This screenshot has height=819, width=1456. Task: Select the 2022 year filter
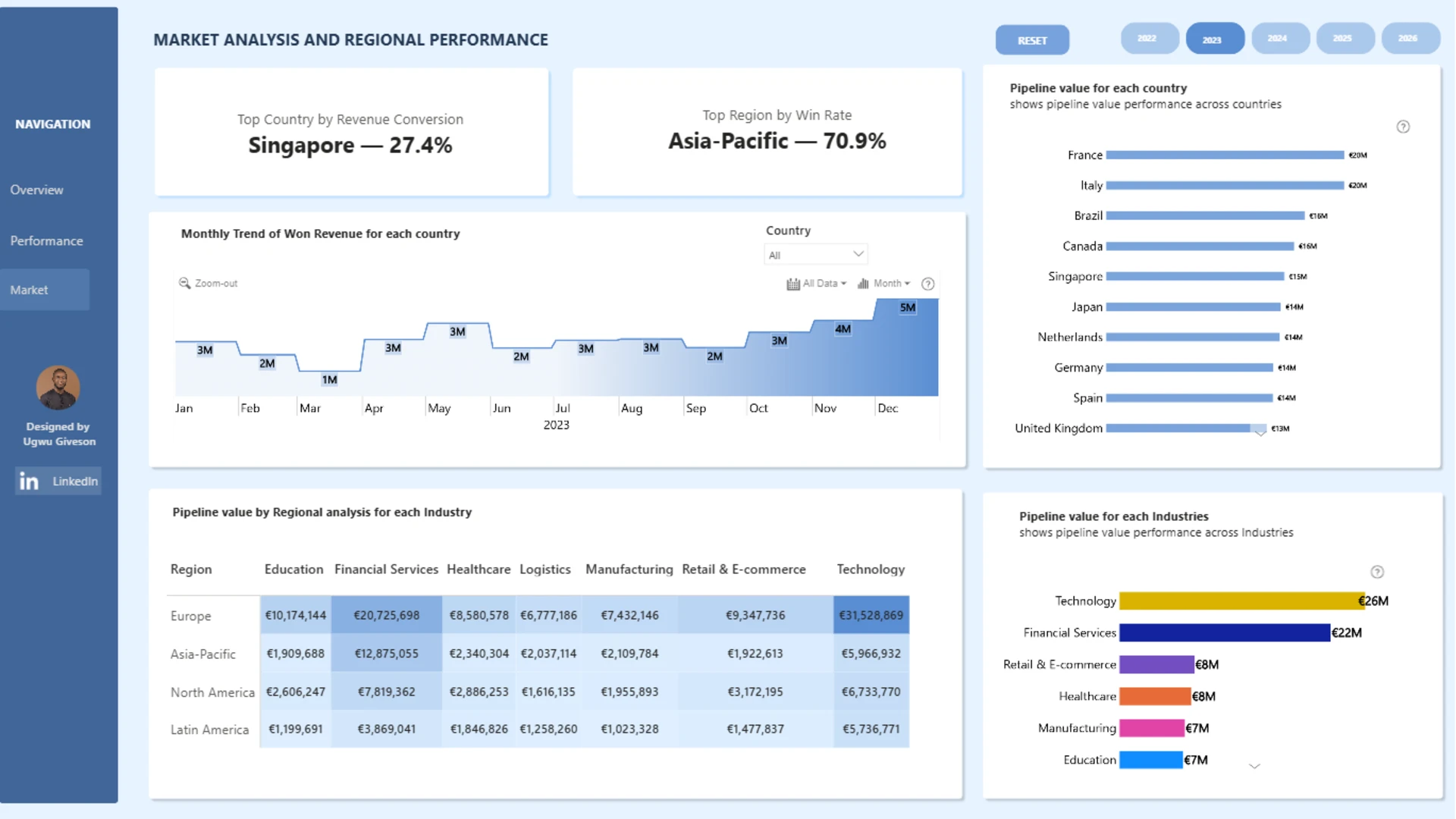tap(1149, 39)
